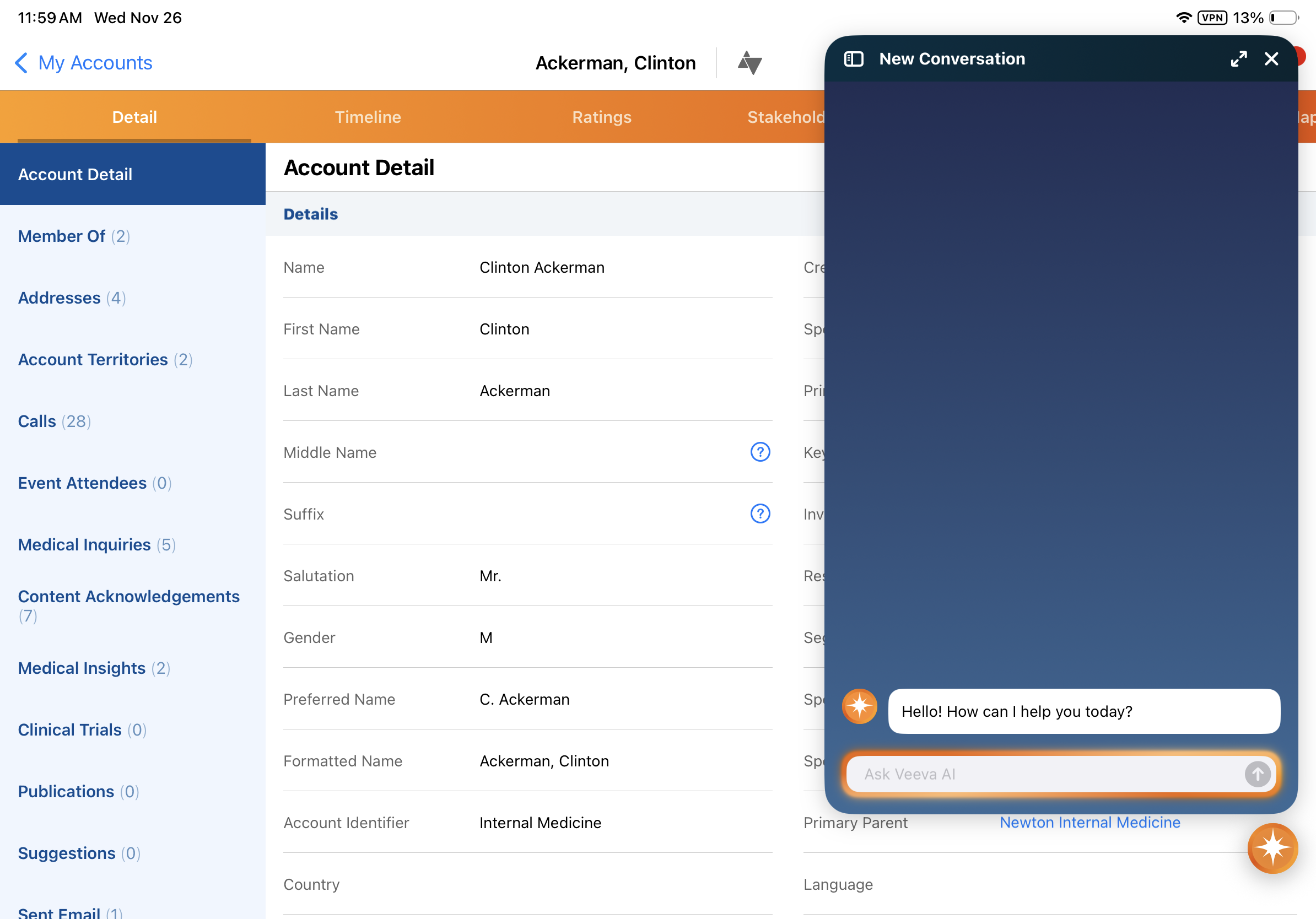Switch to the Timeline tab

pyautogui.click(x=368, y=117)
